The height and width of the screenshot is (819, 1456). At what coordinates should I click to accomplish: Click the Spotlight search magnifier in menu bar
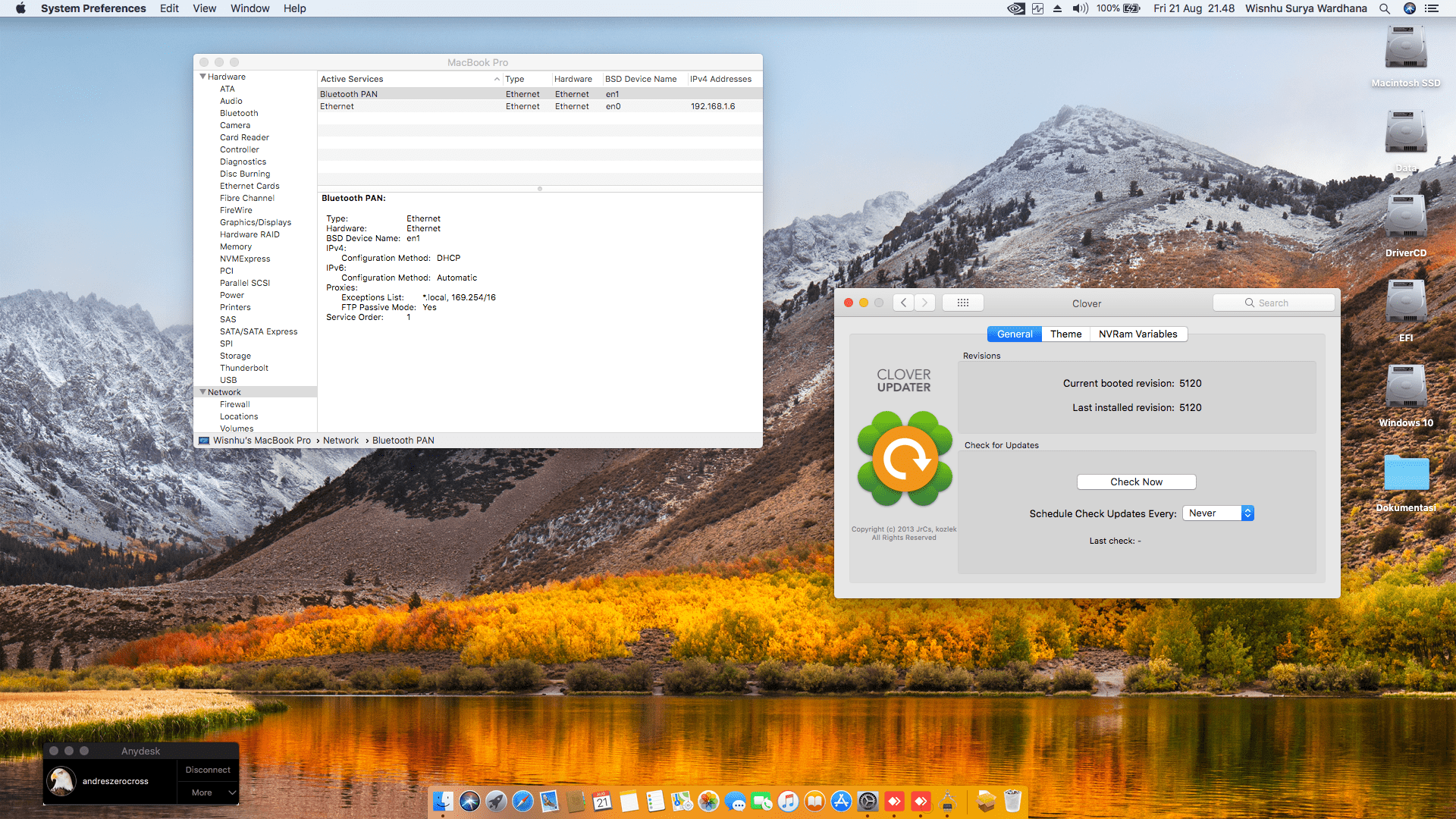click(x=1385, y=8)
